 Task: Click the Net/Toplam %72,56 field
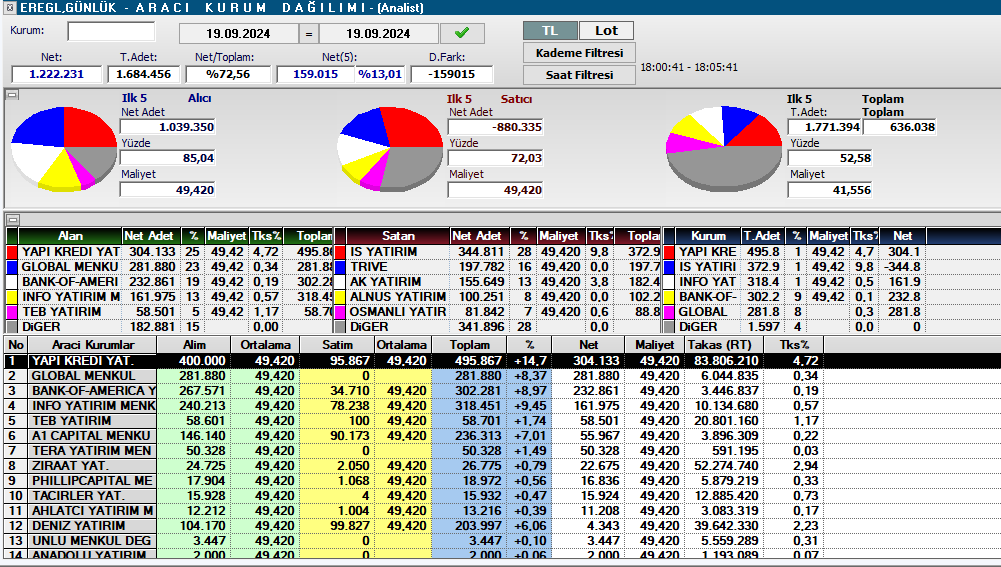tap(228, 74)
